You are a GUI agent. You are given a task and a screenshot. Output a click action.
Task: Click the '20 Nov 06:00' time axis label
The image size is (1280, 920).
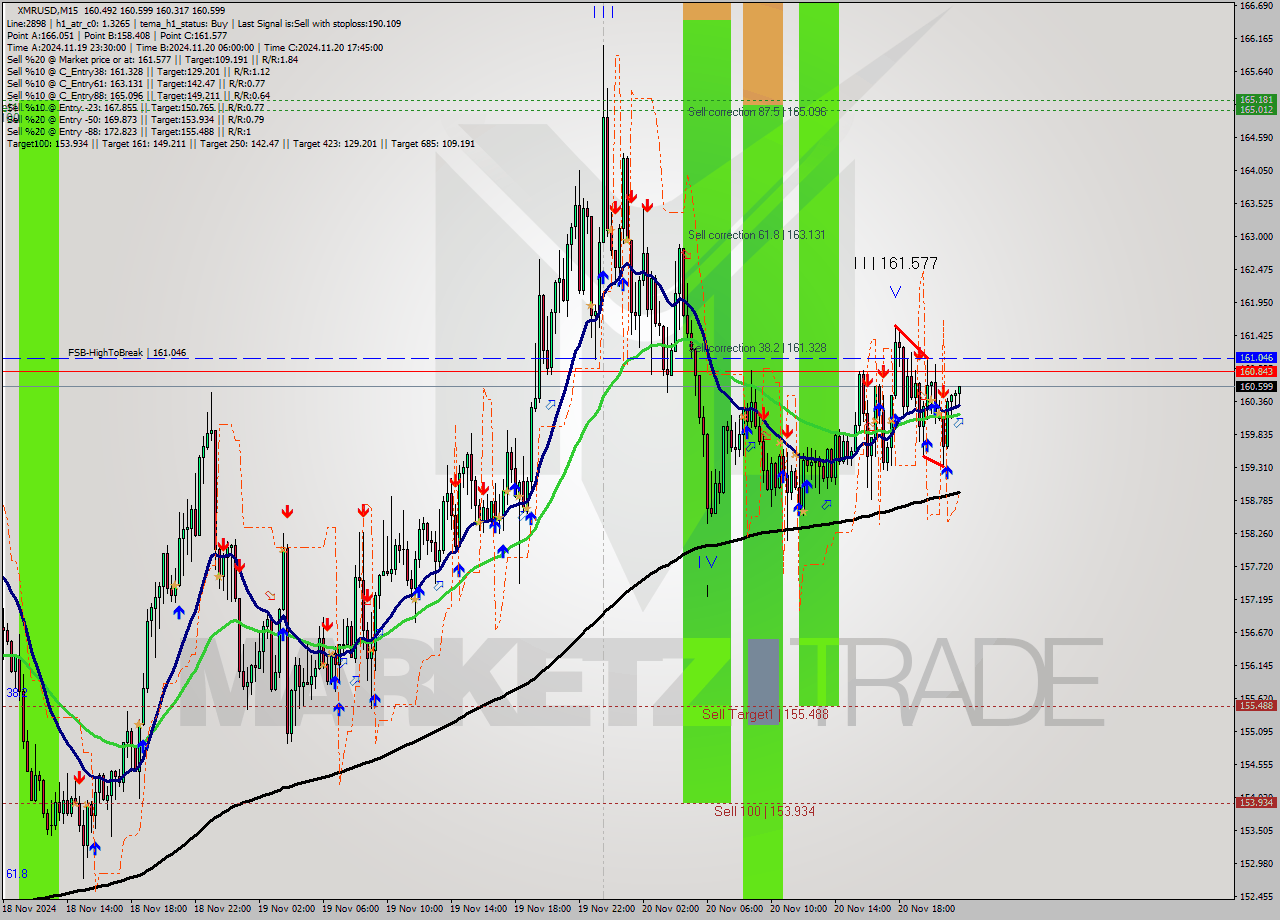pos(735,910)
